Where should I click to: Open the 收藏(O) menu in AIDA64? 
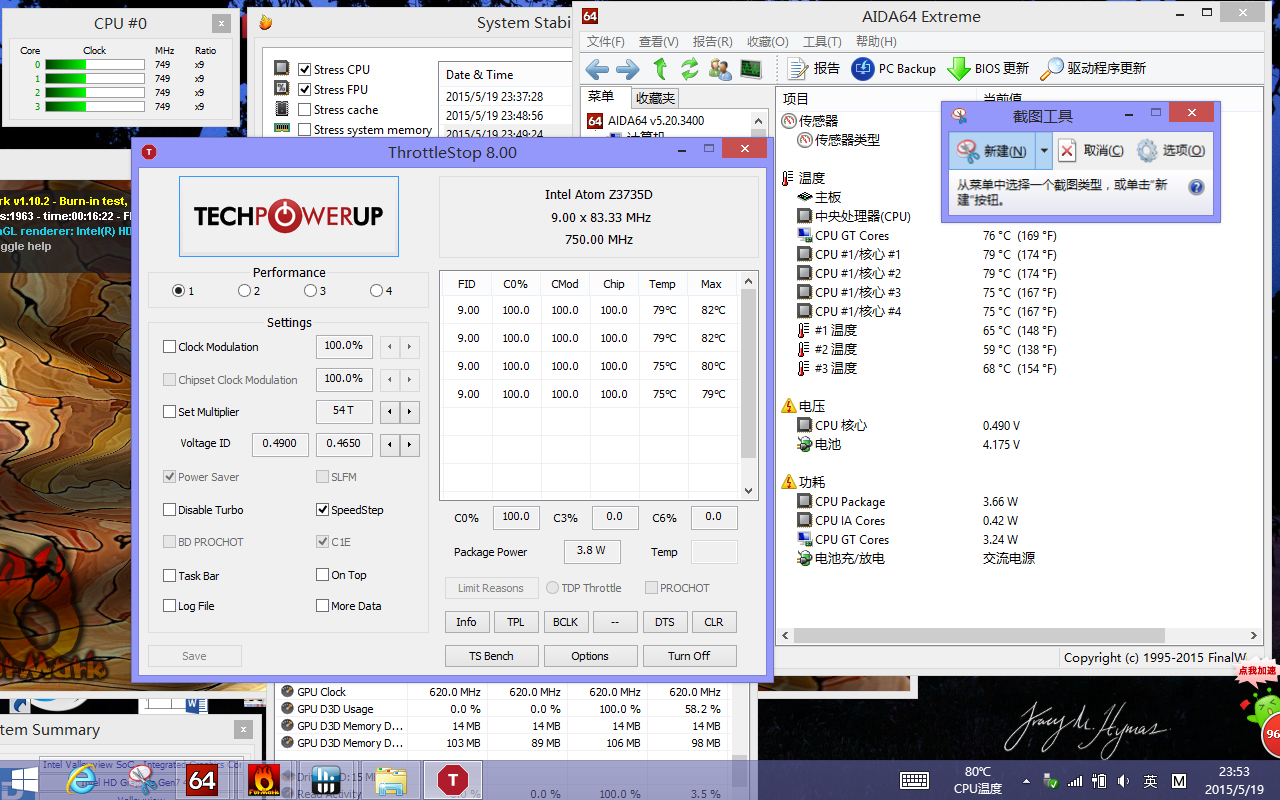767,41
